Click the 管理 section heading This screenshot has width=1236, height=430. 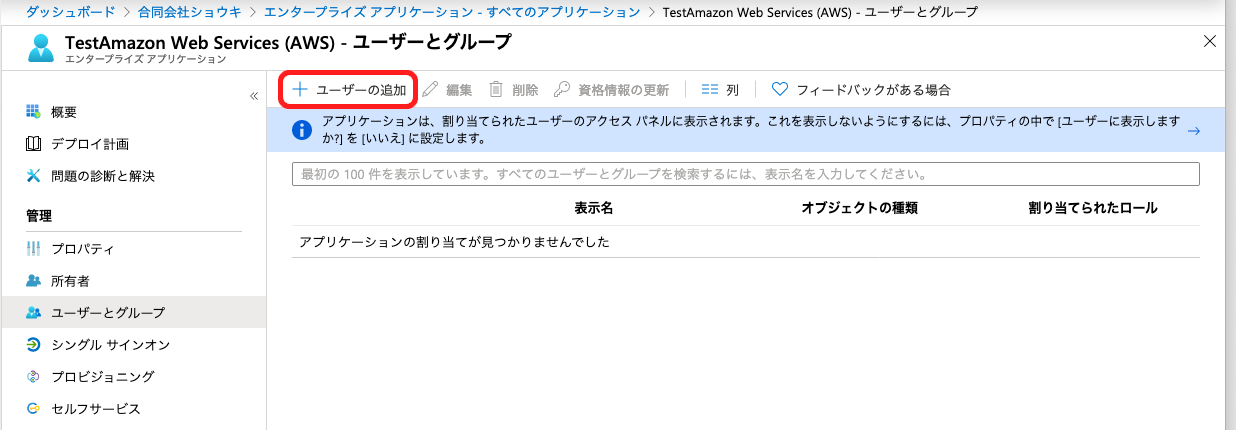[x=39, y=216]
